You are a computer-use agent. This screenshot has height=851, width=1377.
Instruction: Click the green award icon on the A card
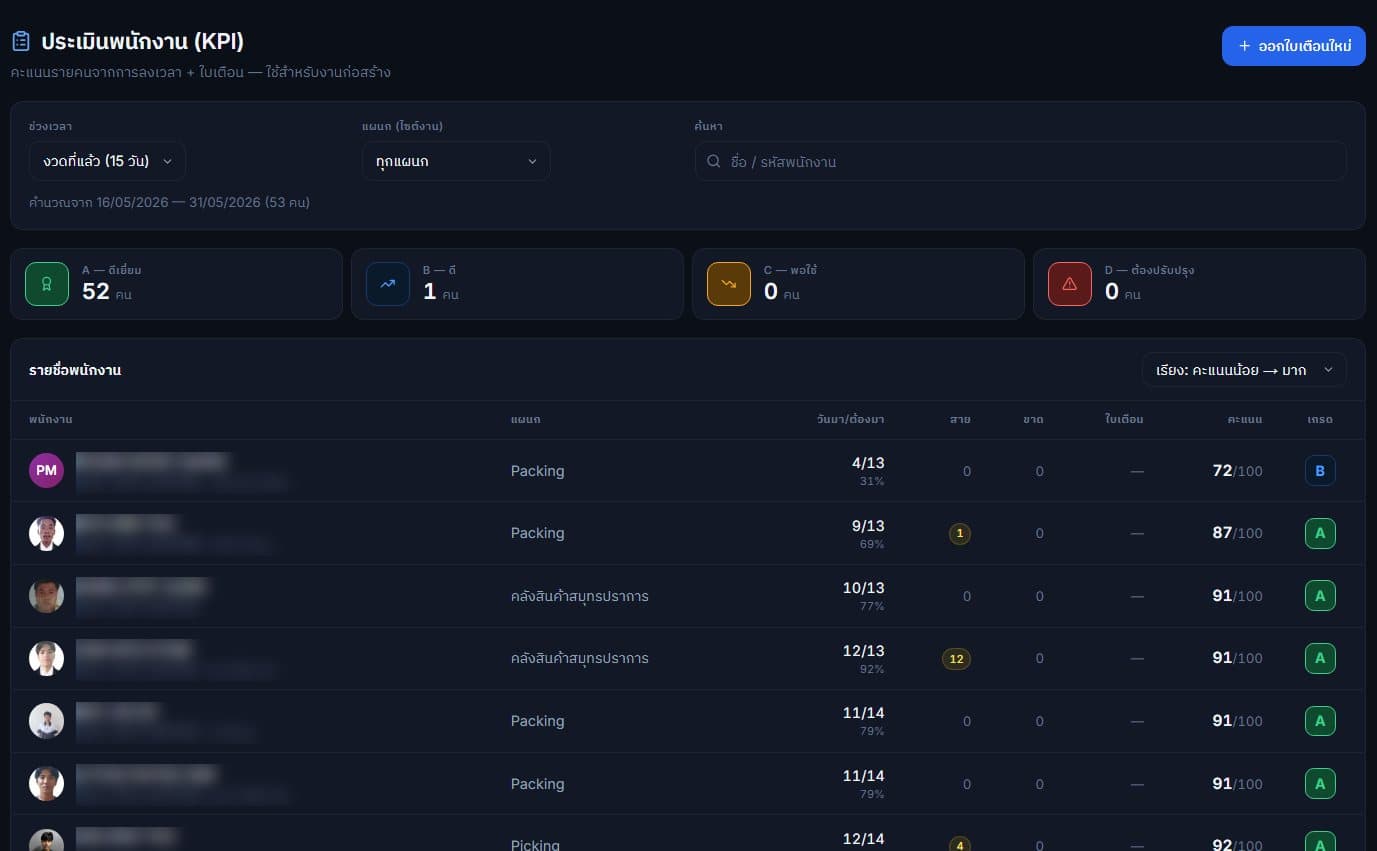[x=47, y=284]
